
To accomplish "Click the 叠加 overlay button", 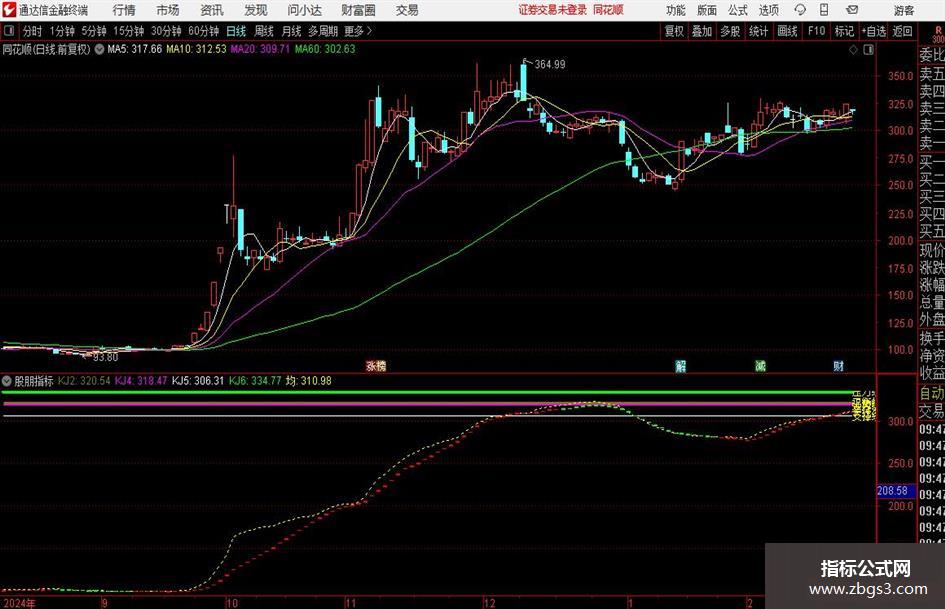I will tap(702, 31).
